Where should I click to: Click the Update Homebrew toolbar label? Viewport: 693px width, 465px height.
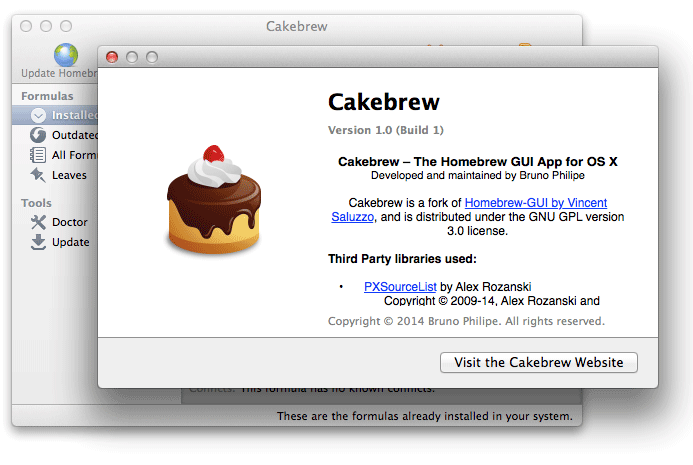pyautogui.click(x=59, y=73)
